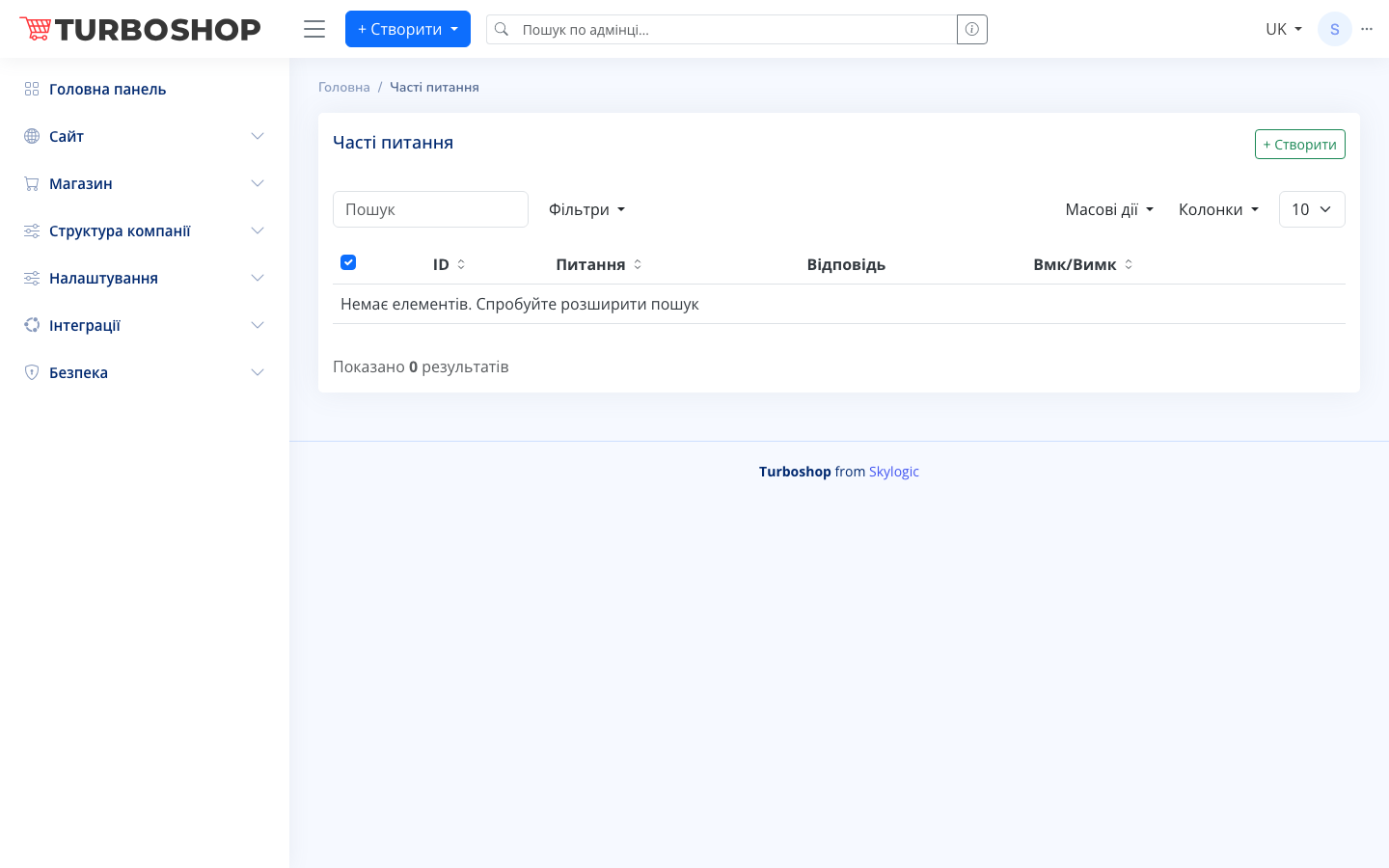The width and height of the screenshot is (1389, 868).
Task: Click the sliders icon beside Налаштування
Action: (32, 278)
